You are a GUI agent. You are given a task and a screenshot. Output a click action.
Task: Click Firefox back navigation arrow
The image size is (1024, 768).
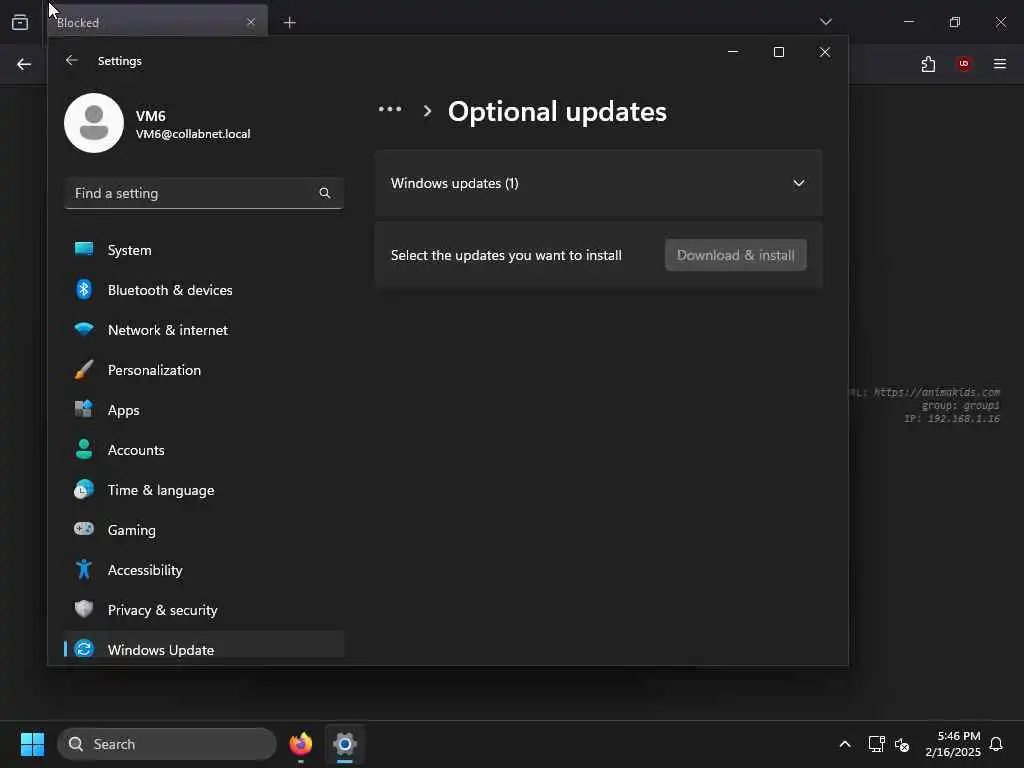pyautogui.click(x=24, y=64)
